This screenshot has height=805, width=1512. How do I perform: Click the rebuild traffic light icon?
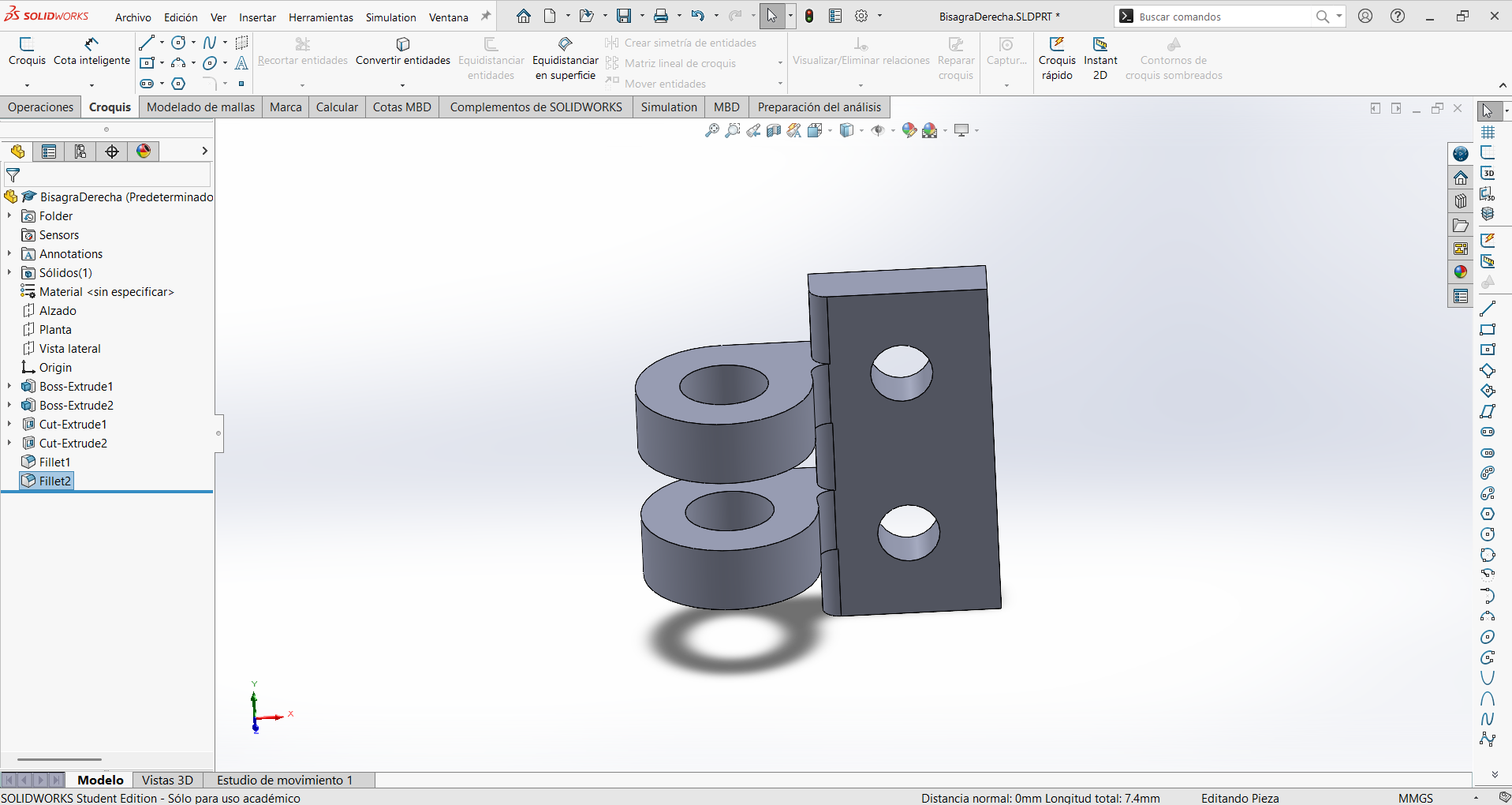click(809, 16)
